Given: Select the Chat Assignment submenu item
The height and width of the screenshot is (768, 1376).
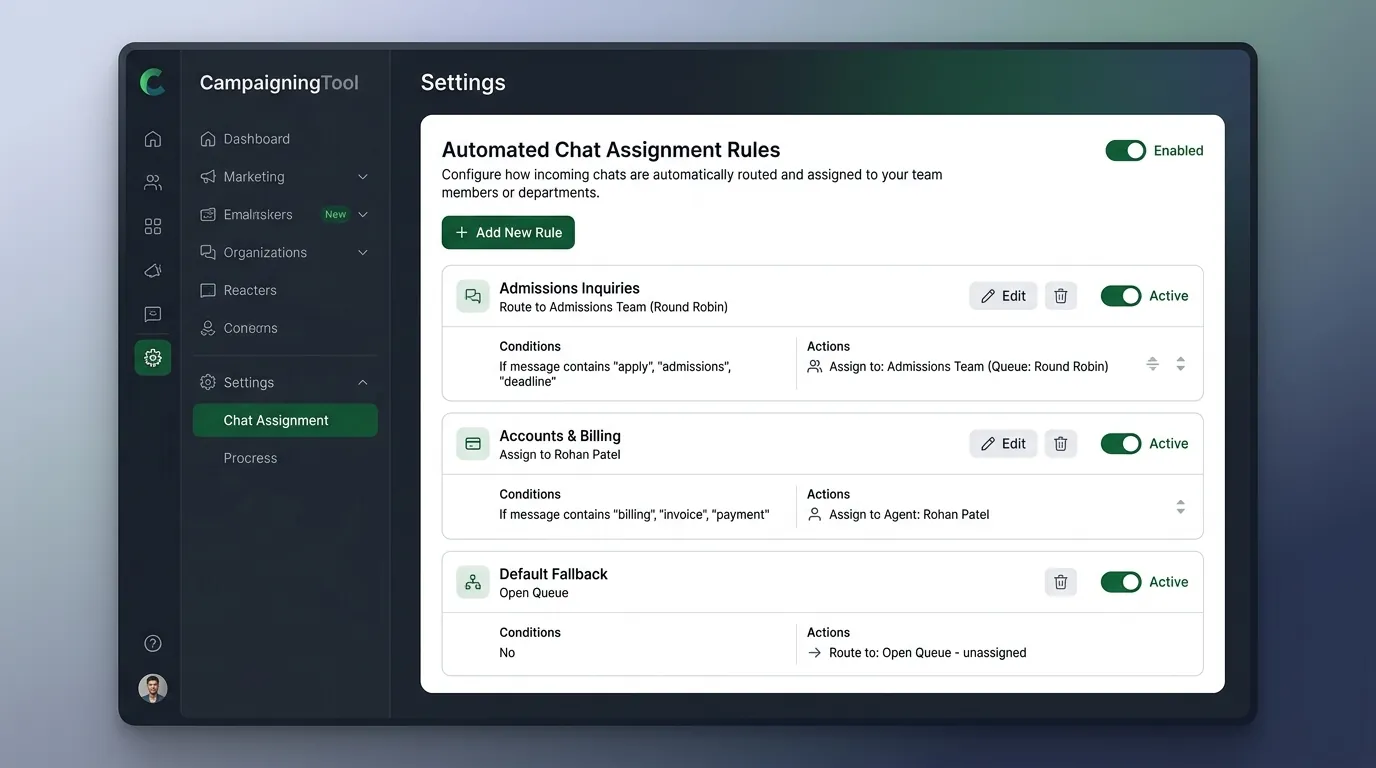Looking at the screenshot, I should 285,421.
